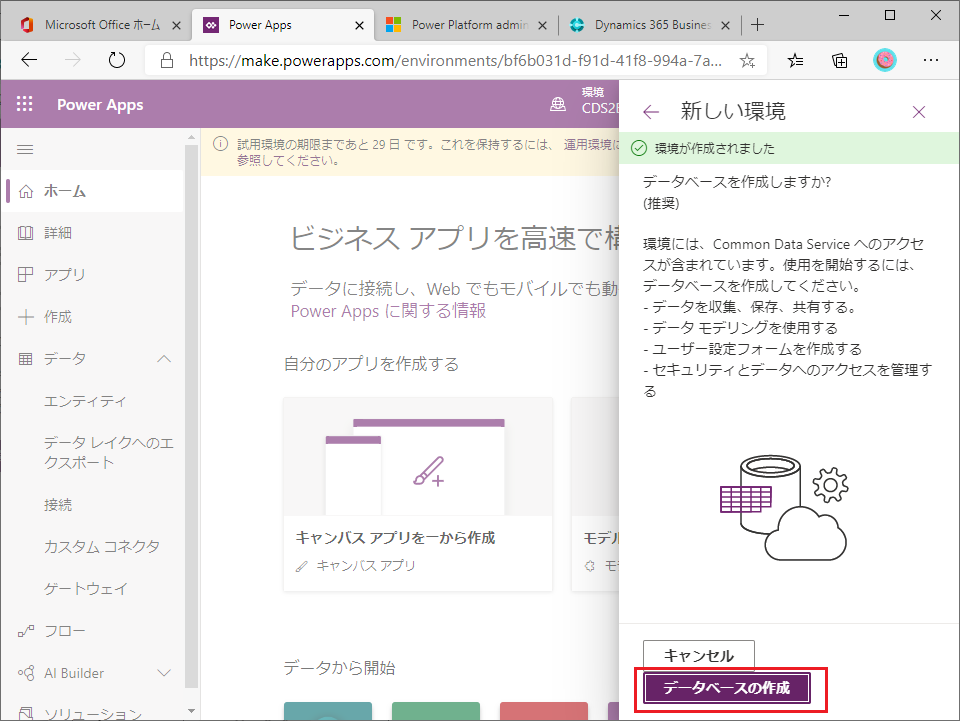Close the Dynamics 365 Business tab
The height and width of the screenshot is (721, 960).
726,26
